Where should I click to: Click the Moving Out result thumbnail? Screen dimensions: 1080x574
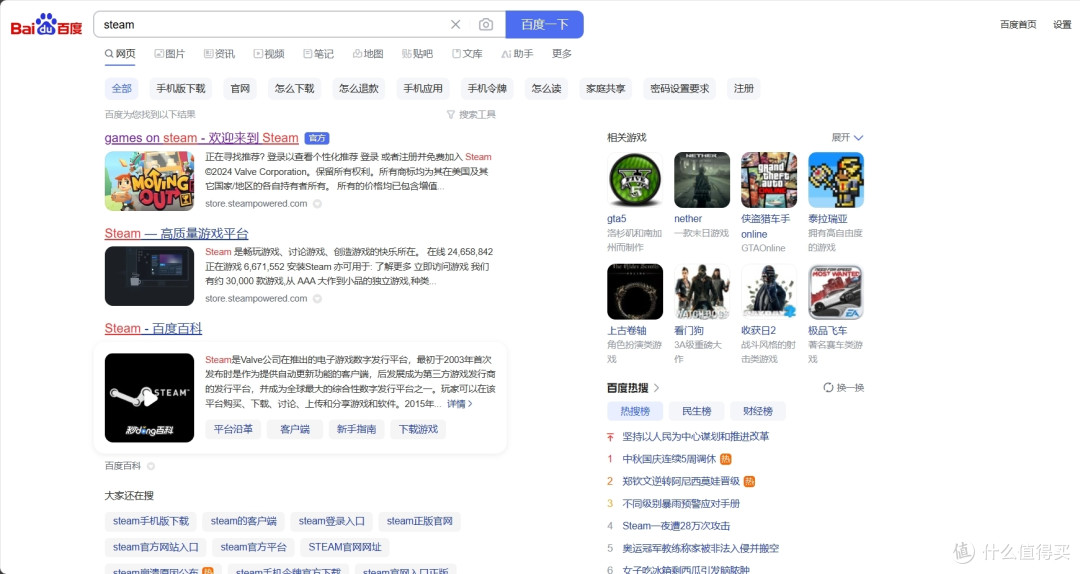coord(149,181)
